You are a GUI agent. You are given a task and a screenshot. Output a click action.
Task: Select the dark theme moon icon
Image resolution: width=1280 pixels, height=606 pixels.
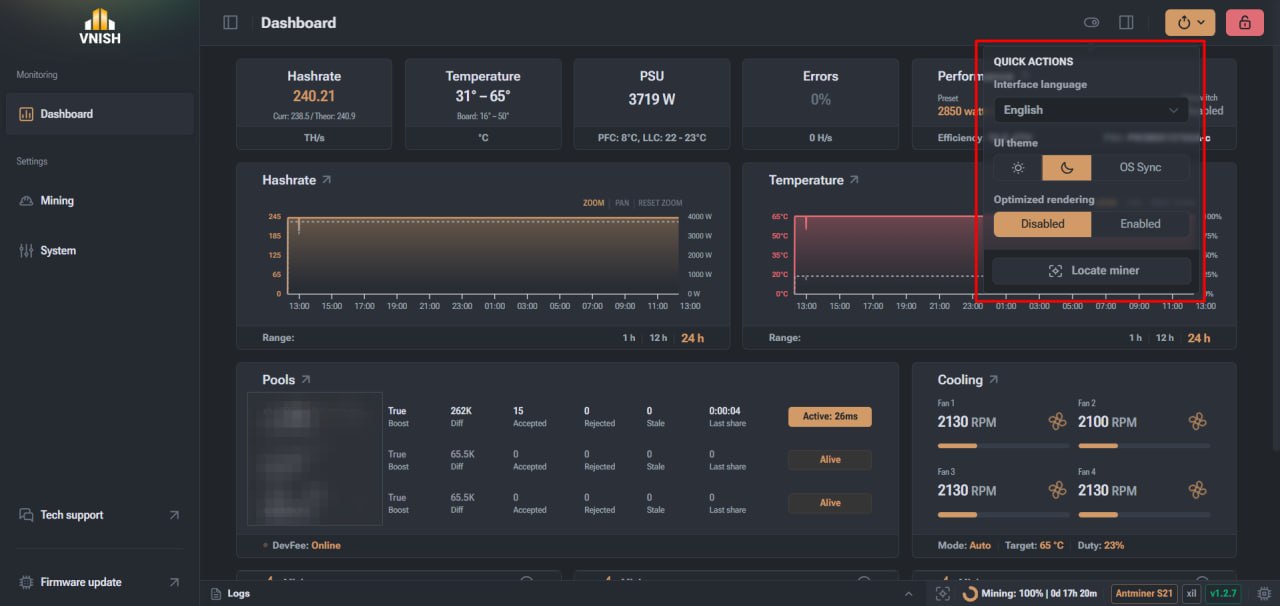[1067, 167]
